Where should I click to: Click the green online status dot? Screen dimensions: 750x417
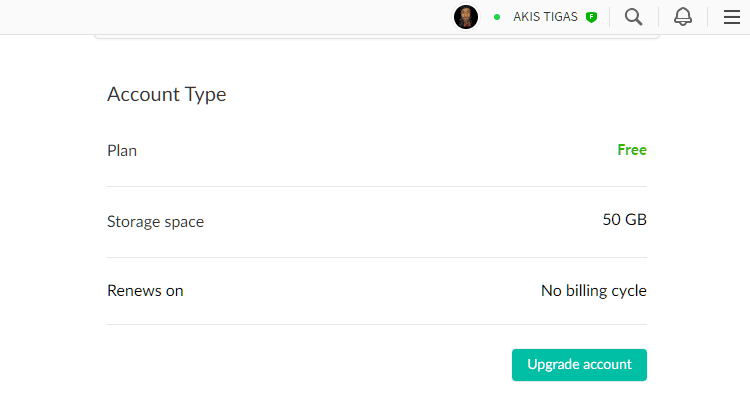[497, 17]
